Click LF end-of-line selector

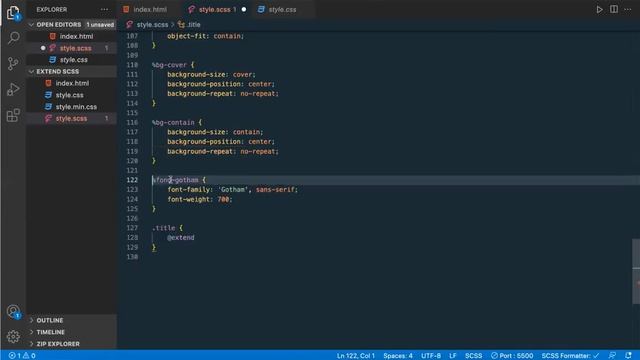point(453,356)
